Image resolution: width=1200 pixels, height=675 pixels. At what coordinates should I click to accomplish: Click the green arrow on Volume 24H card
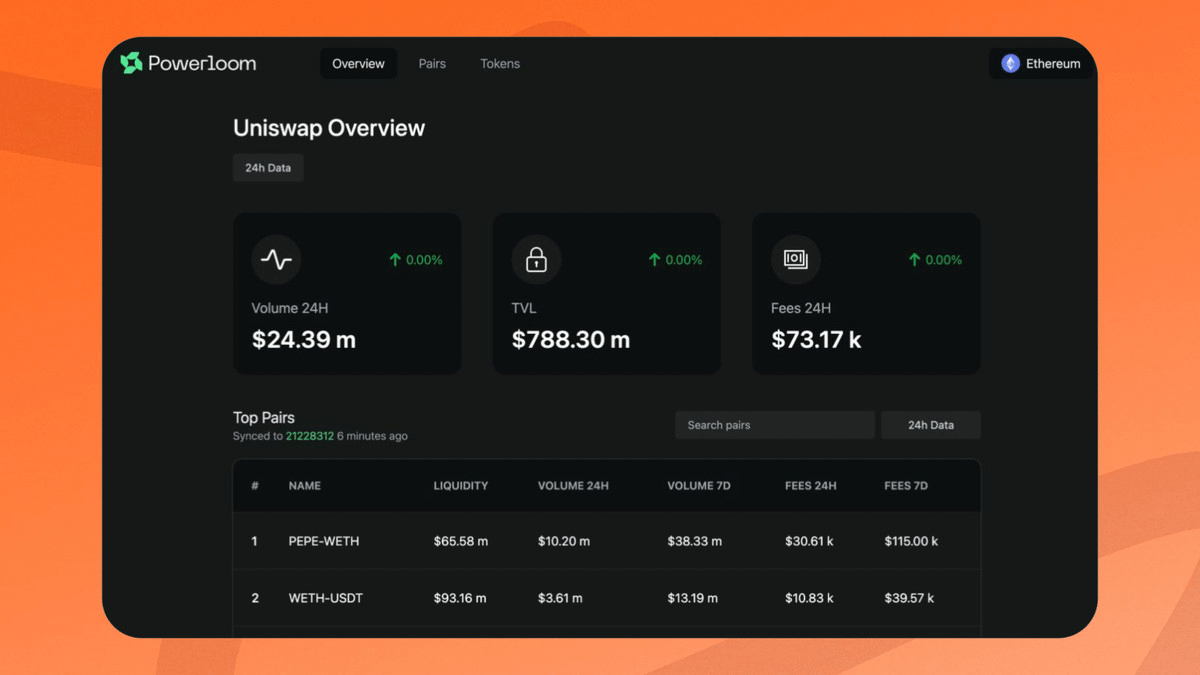pyautogui.click(x=395, y=260)
